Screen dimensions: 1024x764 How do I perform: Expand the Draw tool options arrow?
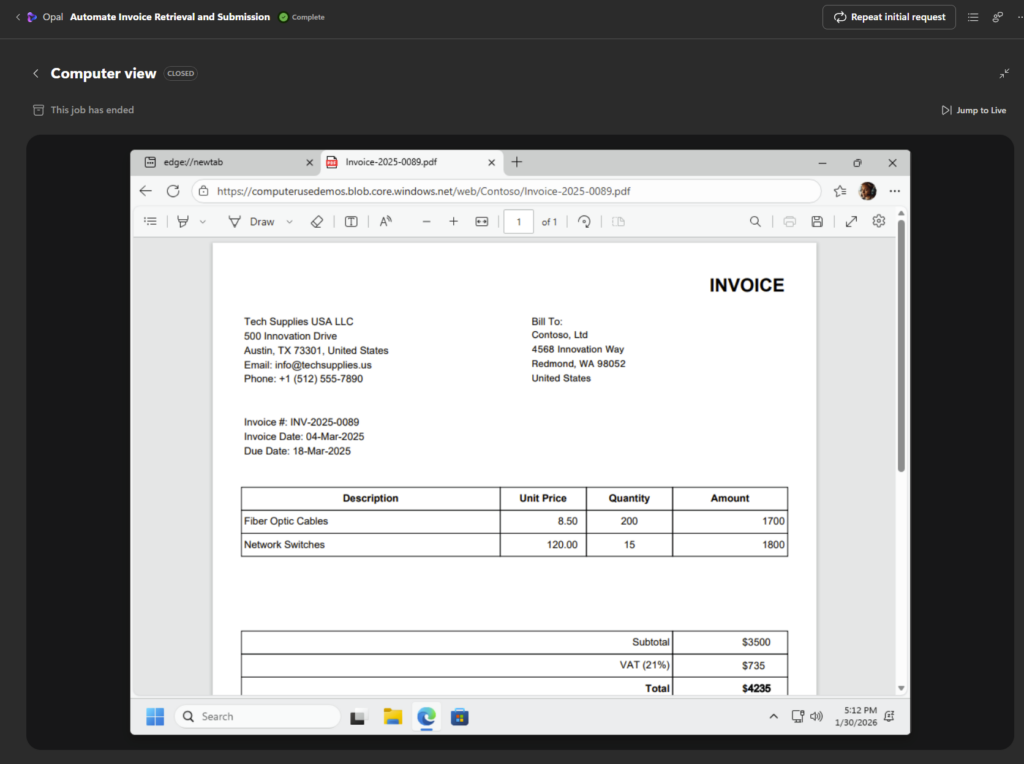point(289,222)
